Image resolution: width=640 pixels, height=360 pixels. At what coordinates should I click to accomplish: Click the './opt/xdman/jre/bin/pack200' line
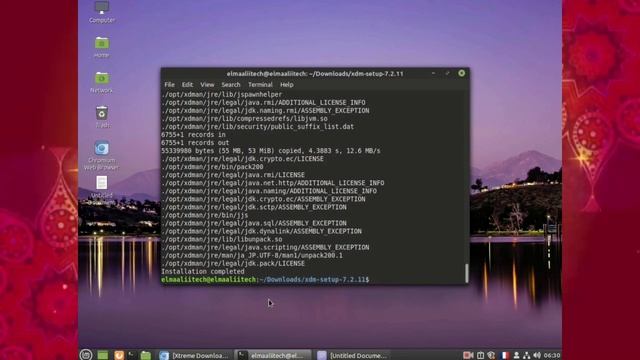pos(212,167)
